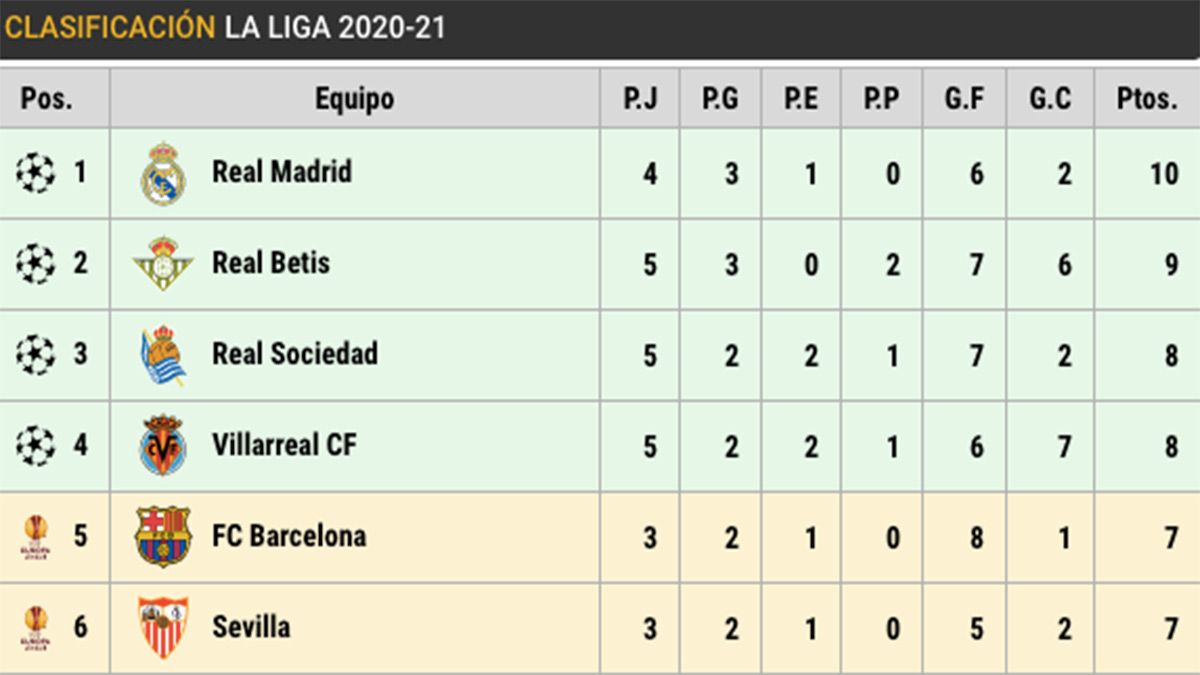Image resolution: width=1200 pixels, height=675 pixels.
Task: Open the Real Madrid team name
Action: tap(282, 172)
